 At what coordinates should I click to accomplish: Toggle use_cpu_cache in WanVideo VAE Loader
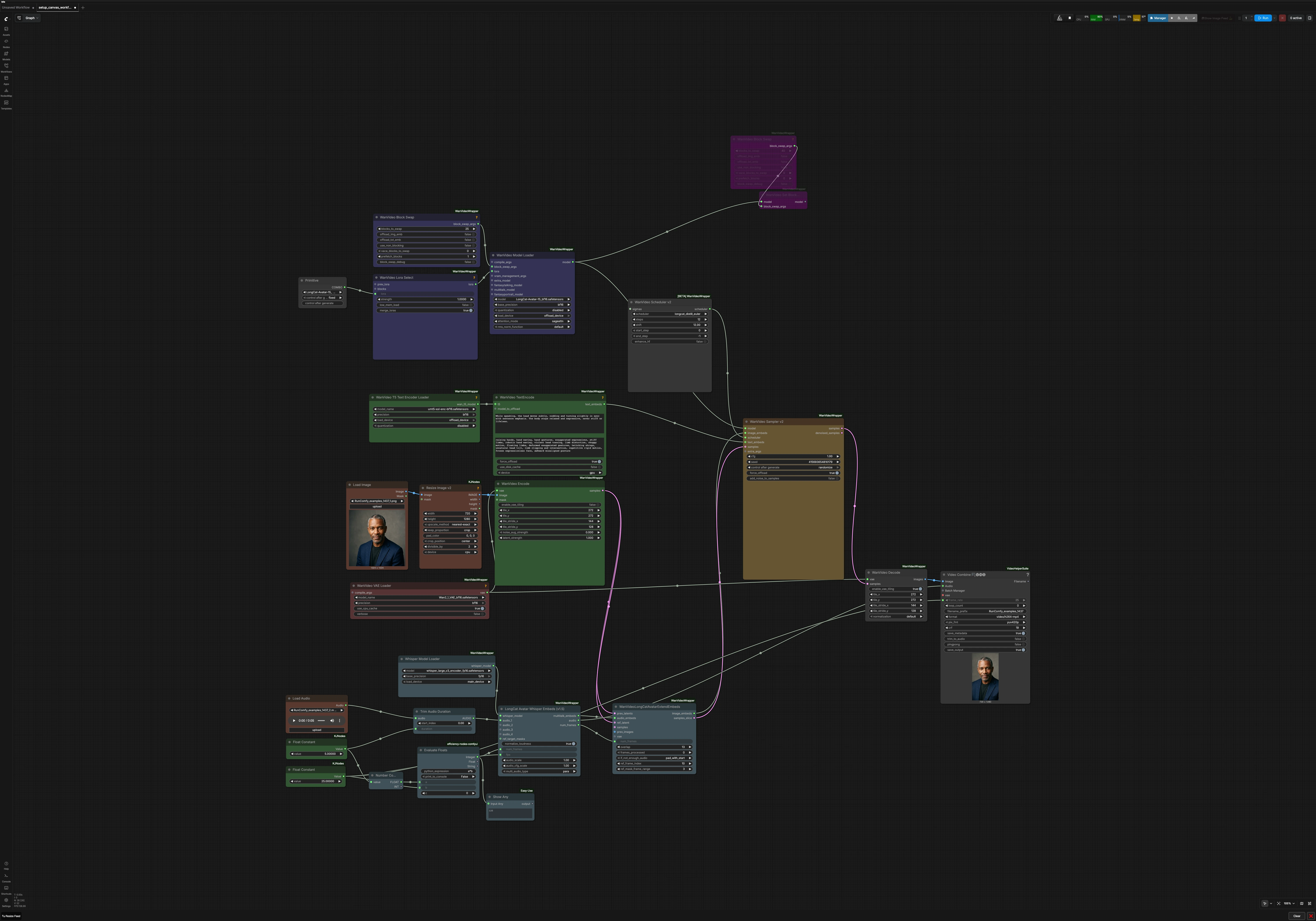click(420, 609)
